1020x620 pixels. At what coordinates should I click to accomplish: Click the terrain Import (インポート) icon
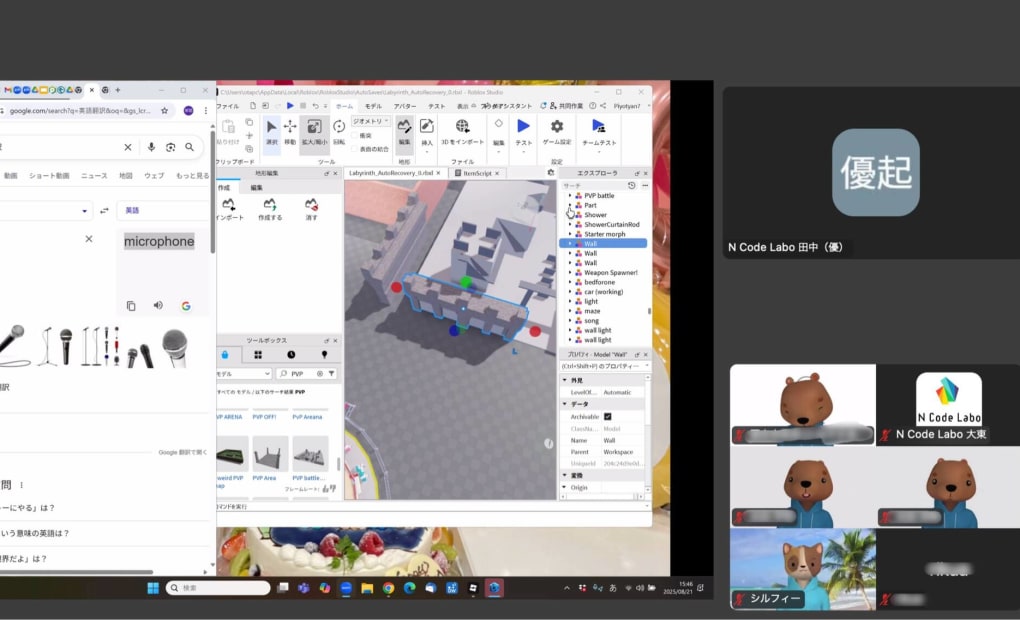228,207
